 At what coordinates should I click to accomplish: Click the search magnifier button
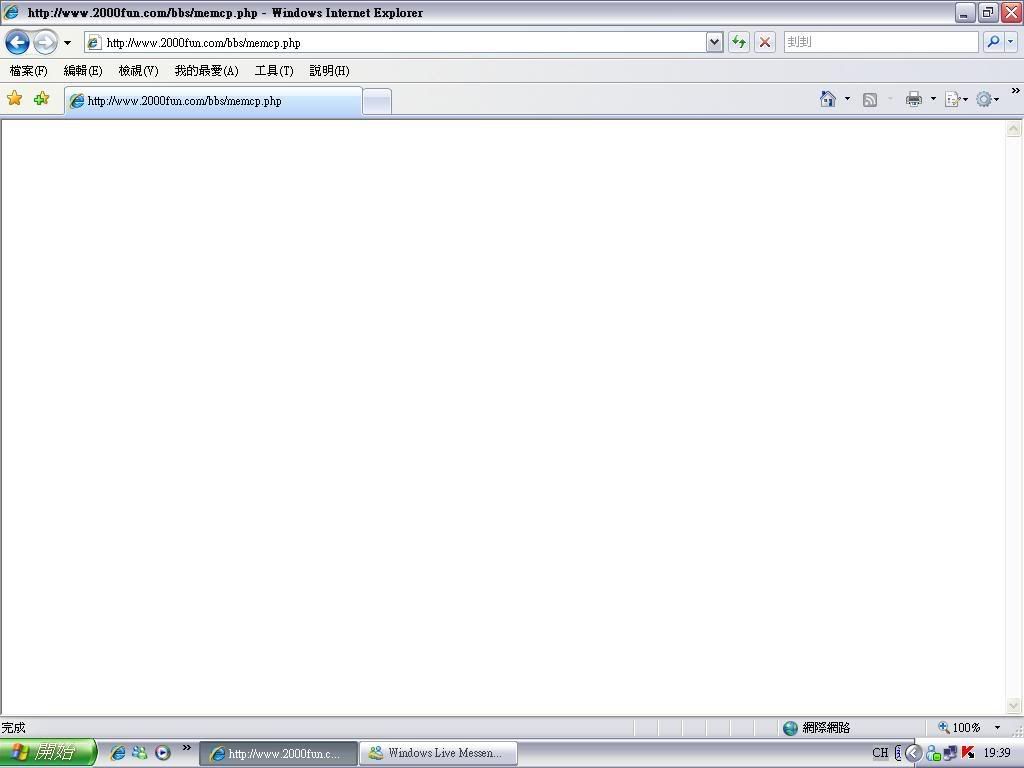coord(992,42)
